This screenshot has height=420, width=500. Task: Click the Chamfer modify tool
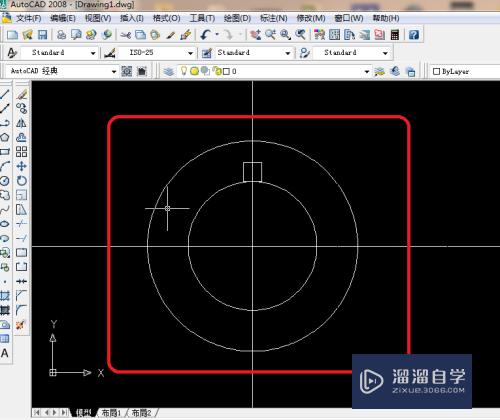(x=22, y=296)
